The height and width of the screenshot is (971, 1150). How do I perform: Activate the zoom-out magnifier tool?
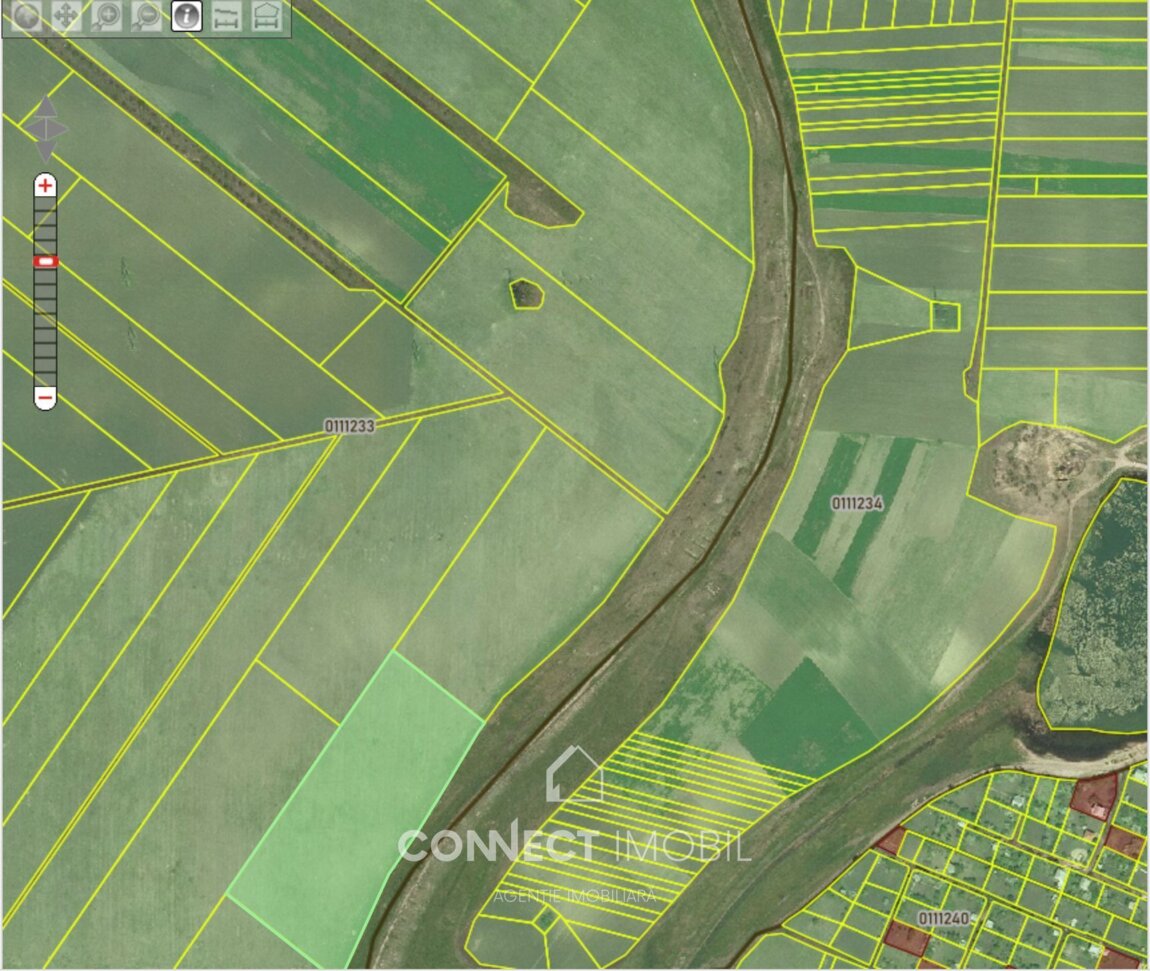tap(146, 16)
